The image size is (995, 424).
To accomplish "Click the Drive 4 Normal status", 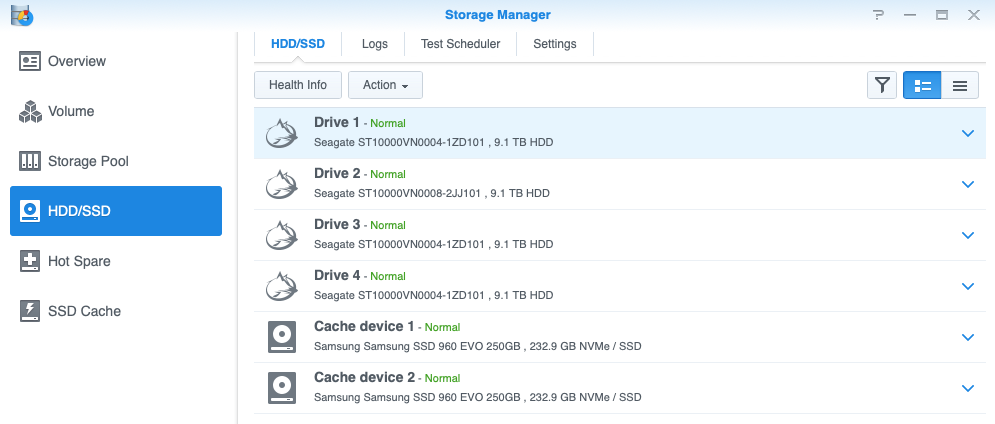I will tap(388, 276).
